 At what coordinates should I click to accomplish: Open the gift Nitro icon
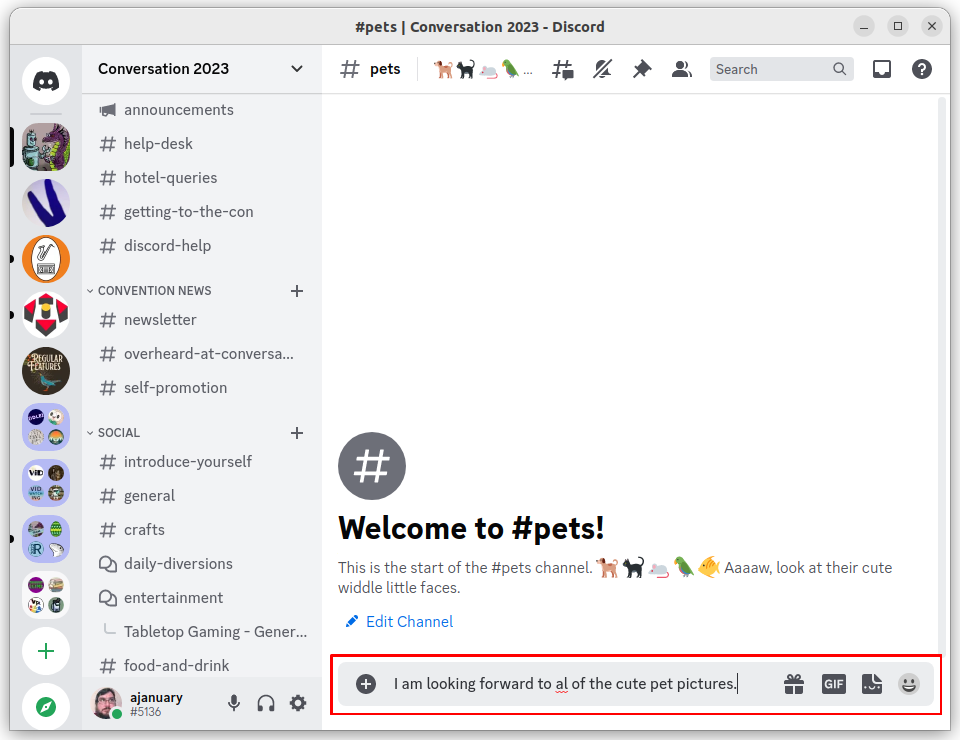click(x=793, y=684)
